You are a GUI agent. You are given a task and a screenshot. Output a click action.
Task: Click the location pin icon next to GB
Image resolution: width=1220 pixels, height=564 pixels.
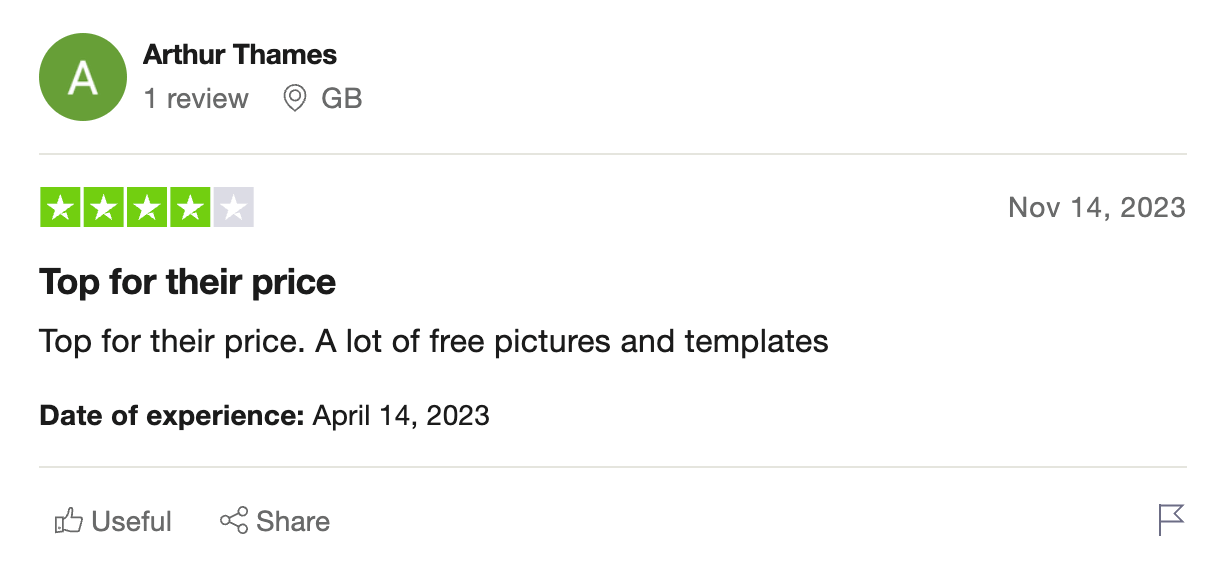coord(294,98)
